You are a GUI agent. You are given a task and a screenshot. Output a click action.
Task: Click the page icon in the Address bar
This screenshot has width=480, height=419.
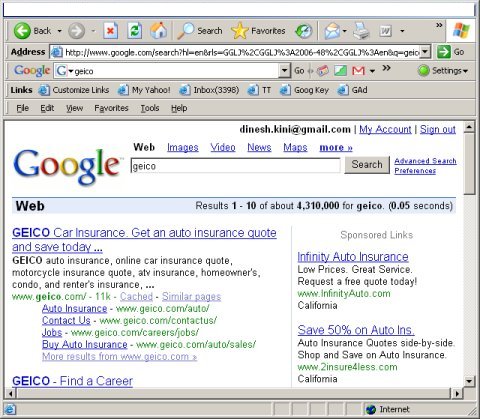coord(56,52)
